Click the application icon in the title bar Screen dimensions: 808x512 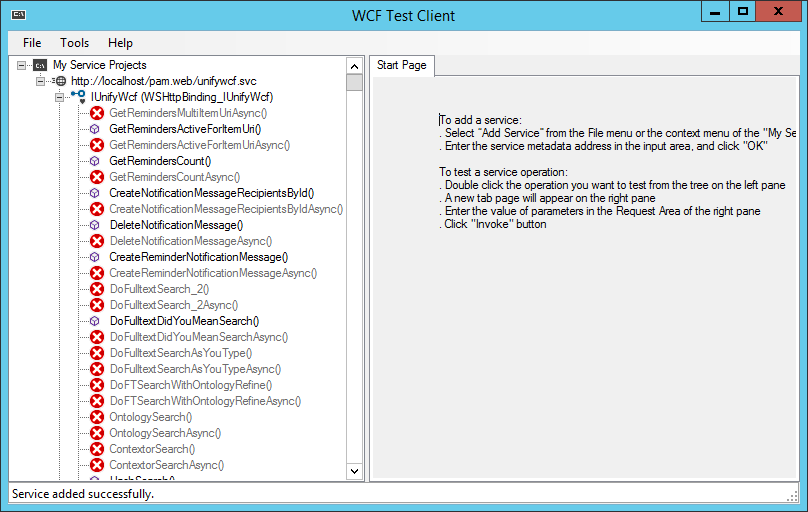(19, 14)
